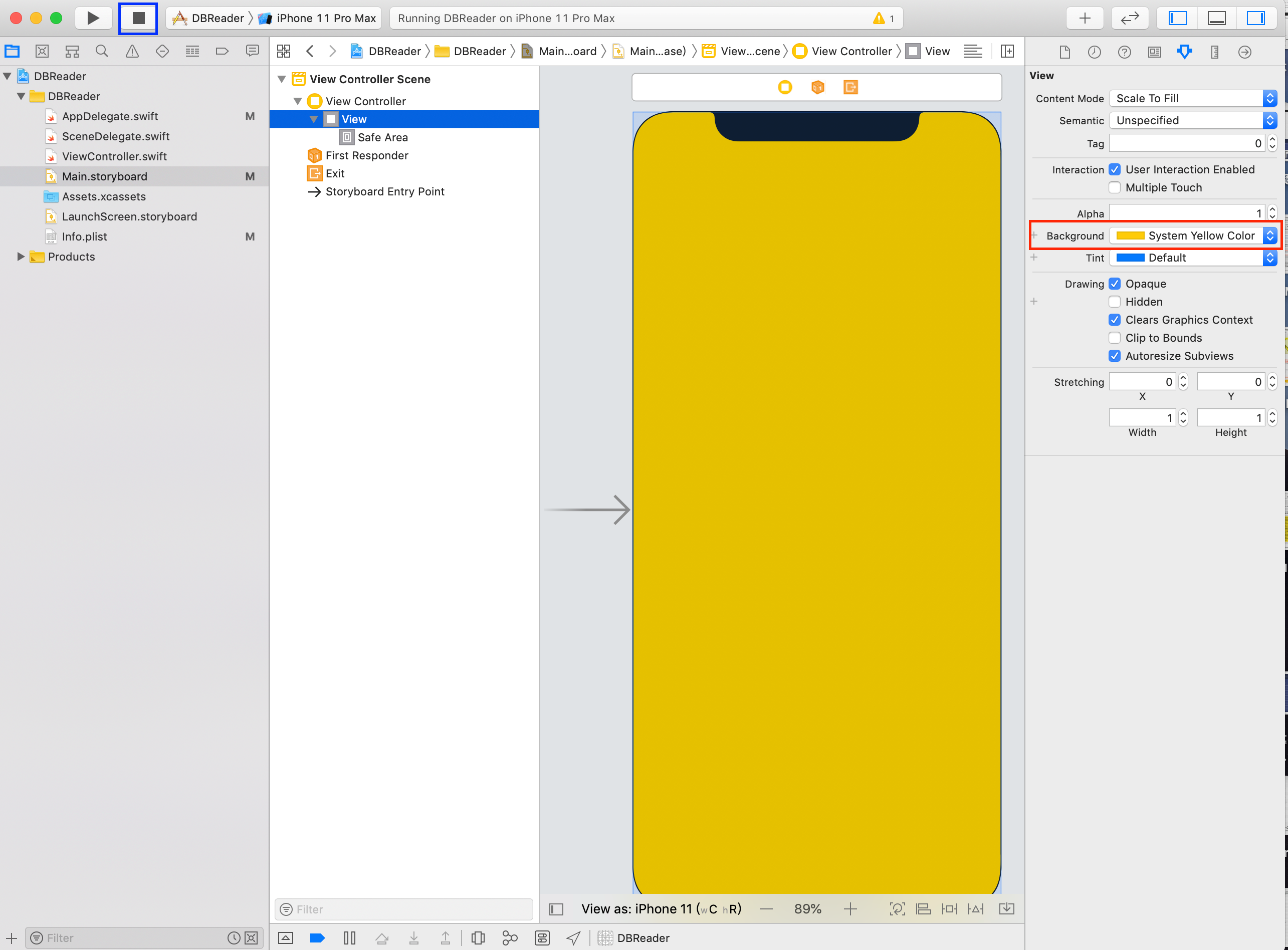Open the Source Control navigator
Image resolution: width=1288 pixels, height=950 pixels.
[42, 51]
